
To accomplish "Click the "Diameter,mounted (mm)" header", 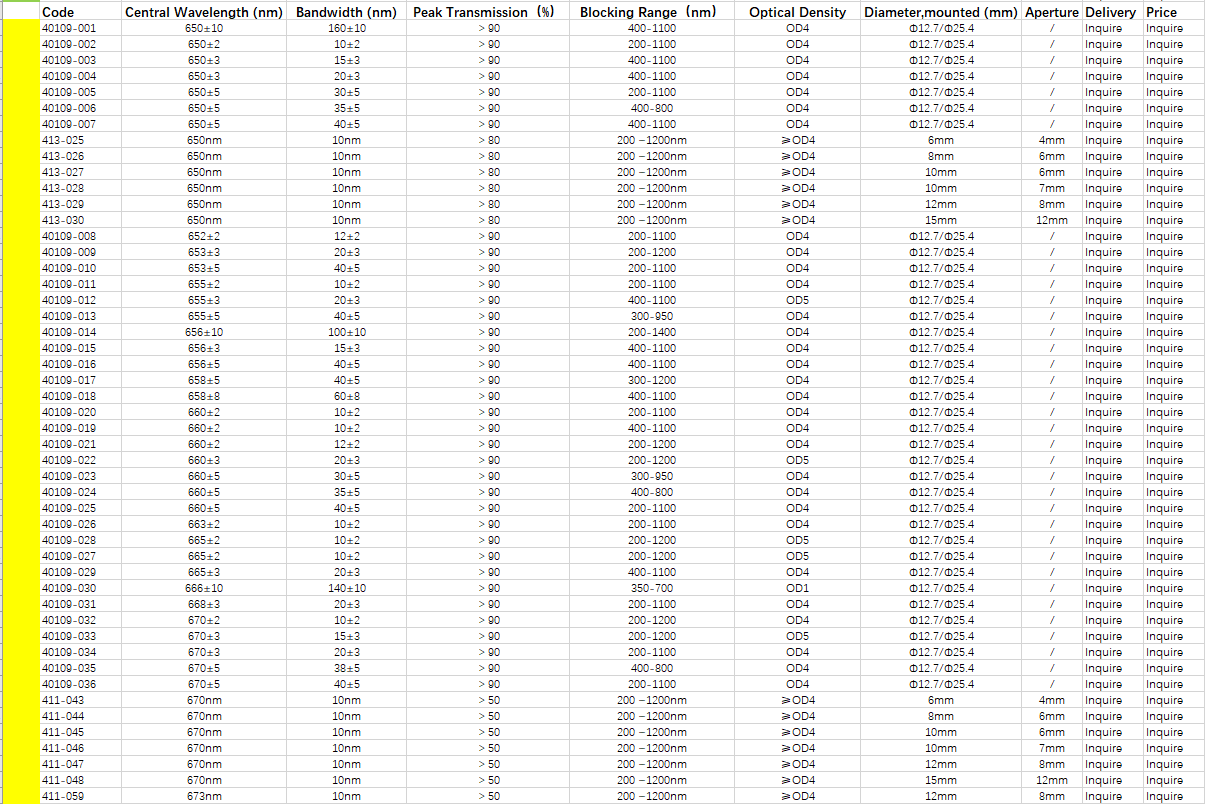I will (x=941, y=13).
